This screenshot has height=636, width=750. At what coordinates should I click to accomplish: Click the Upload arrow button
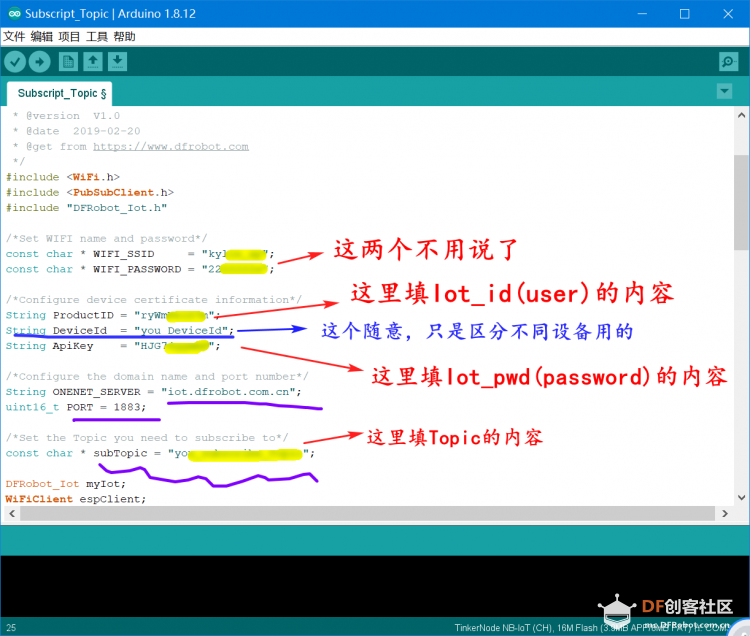pos(40,62)
